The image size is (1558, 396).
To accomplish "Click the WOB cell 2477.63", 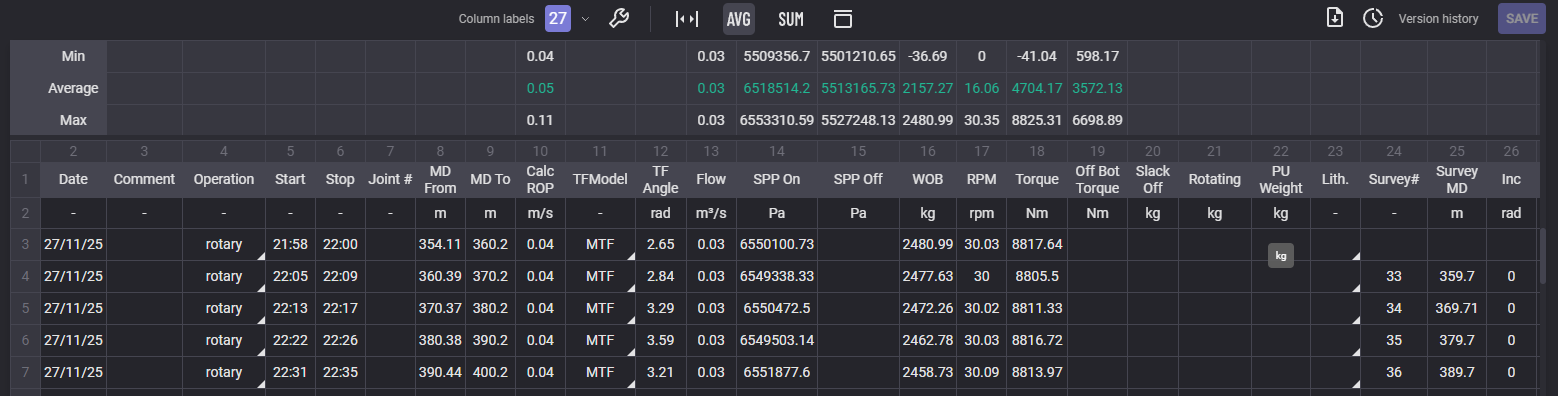I will pos(929,276).
